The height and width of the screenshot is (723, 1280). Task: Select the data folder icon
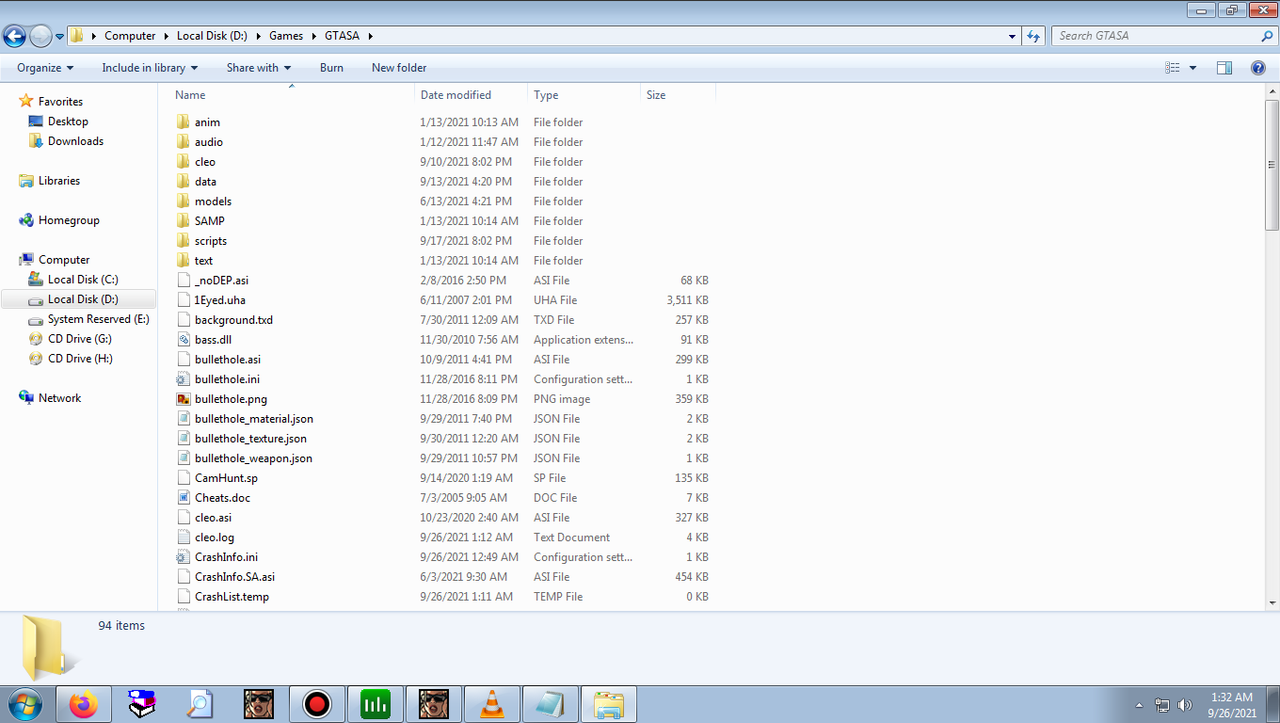tap(183, 182)
